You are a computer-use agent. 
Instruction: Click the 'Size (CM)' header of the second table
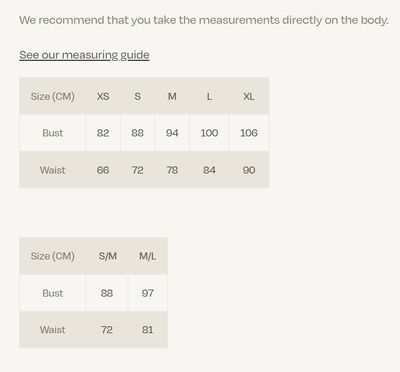click(52, 256)
